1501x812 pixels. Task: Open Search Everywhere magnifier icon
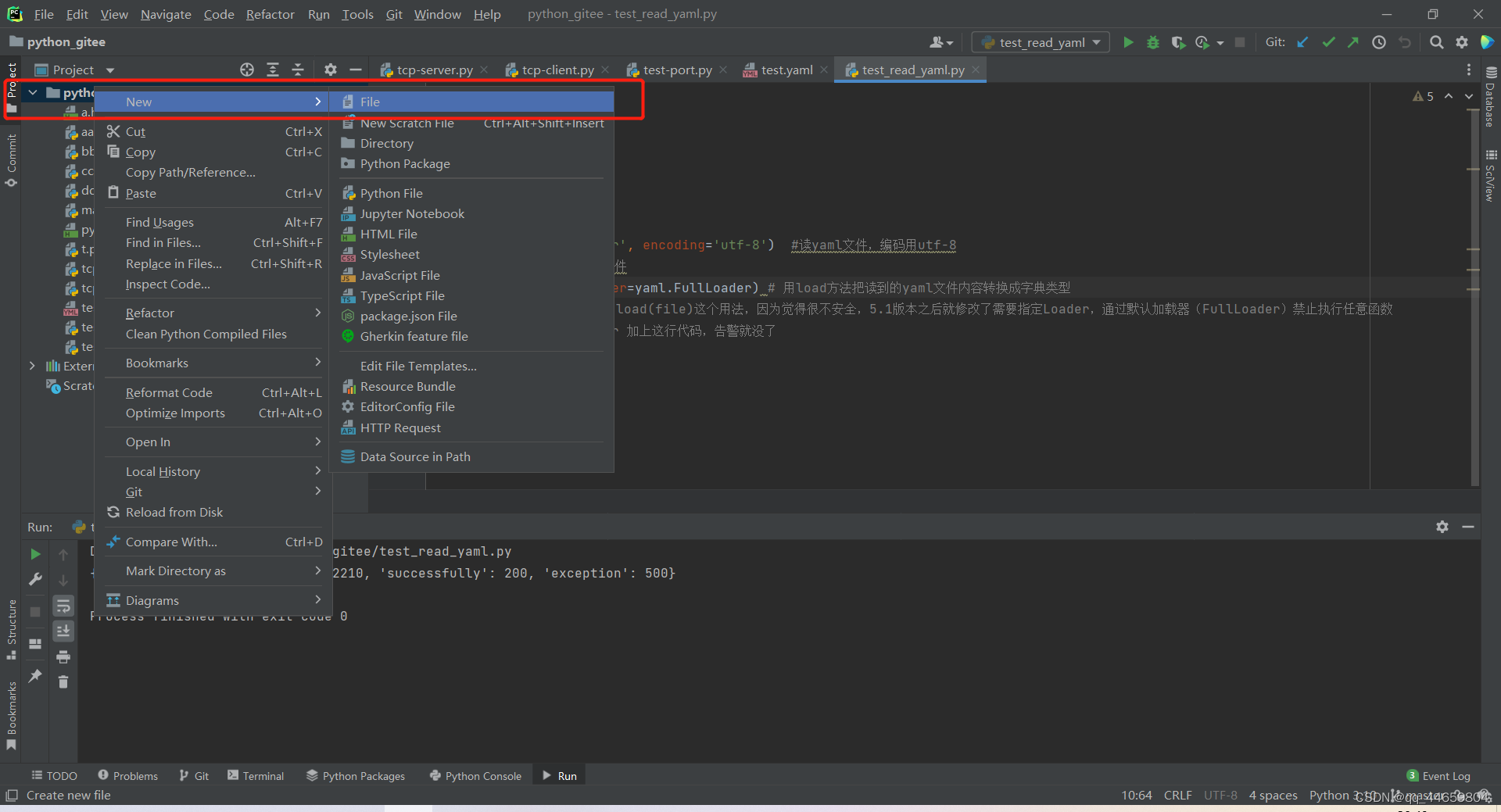pos(1436,42)
